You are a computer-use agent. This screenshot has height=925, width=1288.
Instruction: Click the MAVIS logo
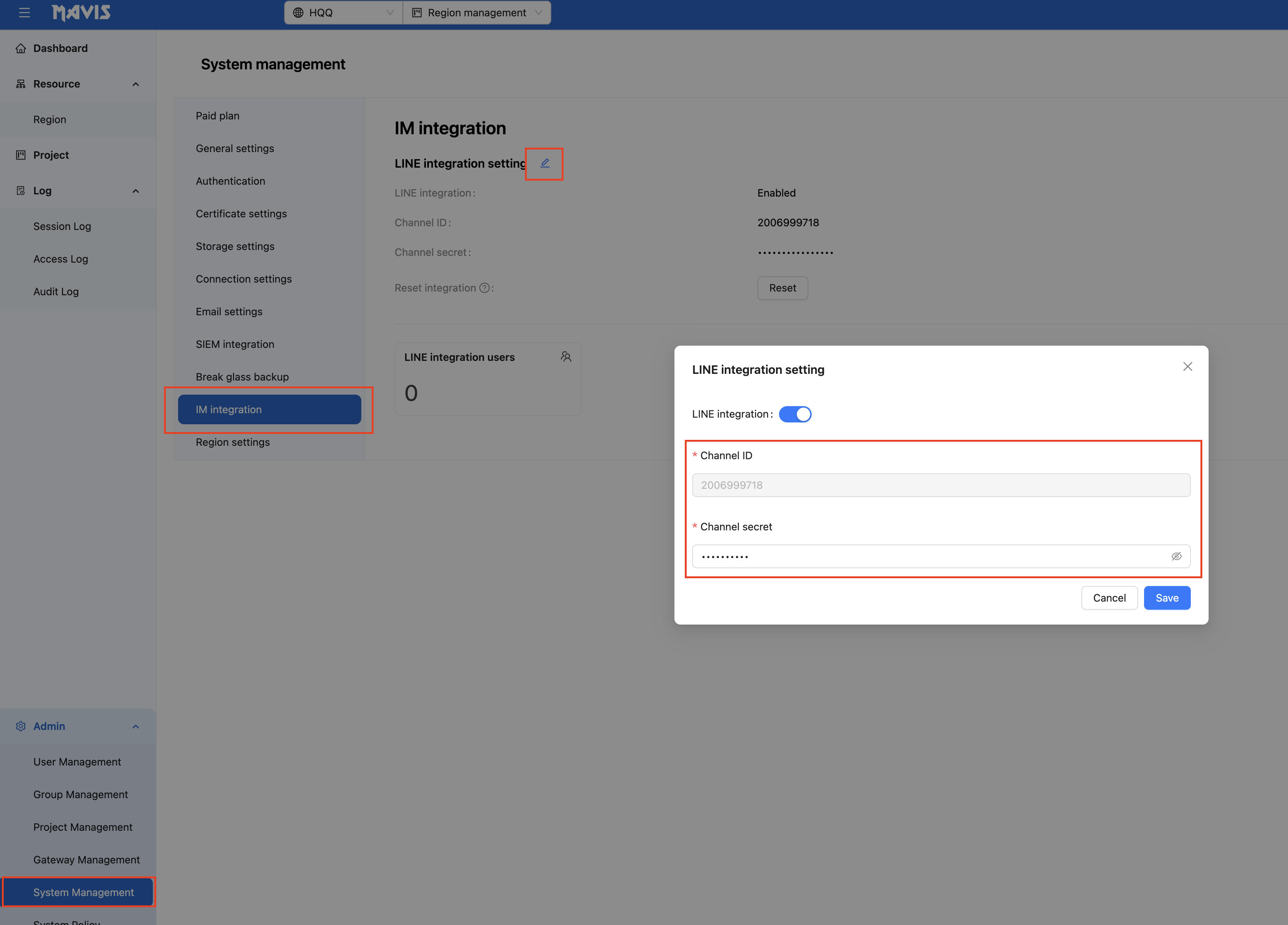(81, 13)
